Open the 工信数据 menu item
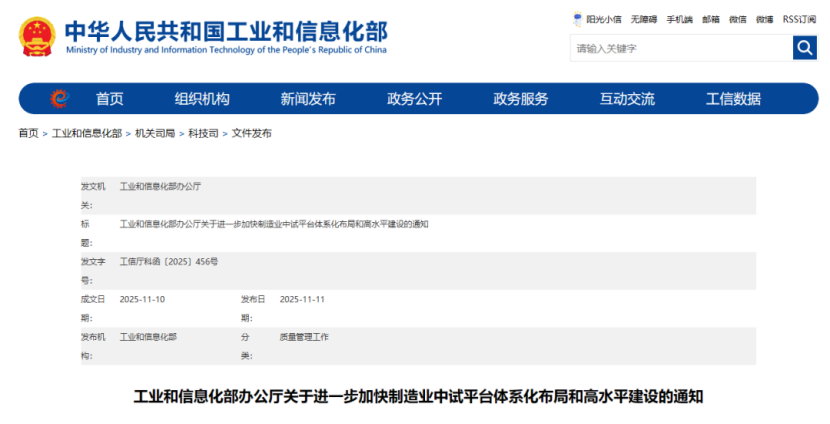The width and height of the screenshot is (830, 424). pyautogui.click(x=733, y=99)
